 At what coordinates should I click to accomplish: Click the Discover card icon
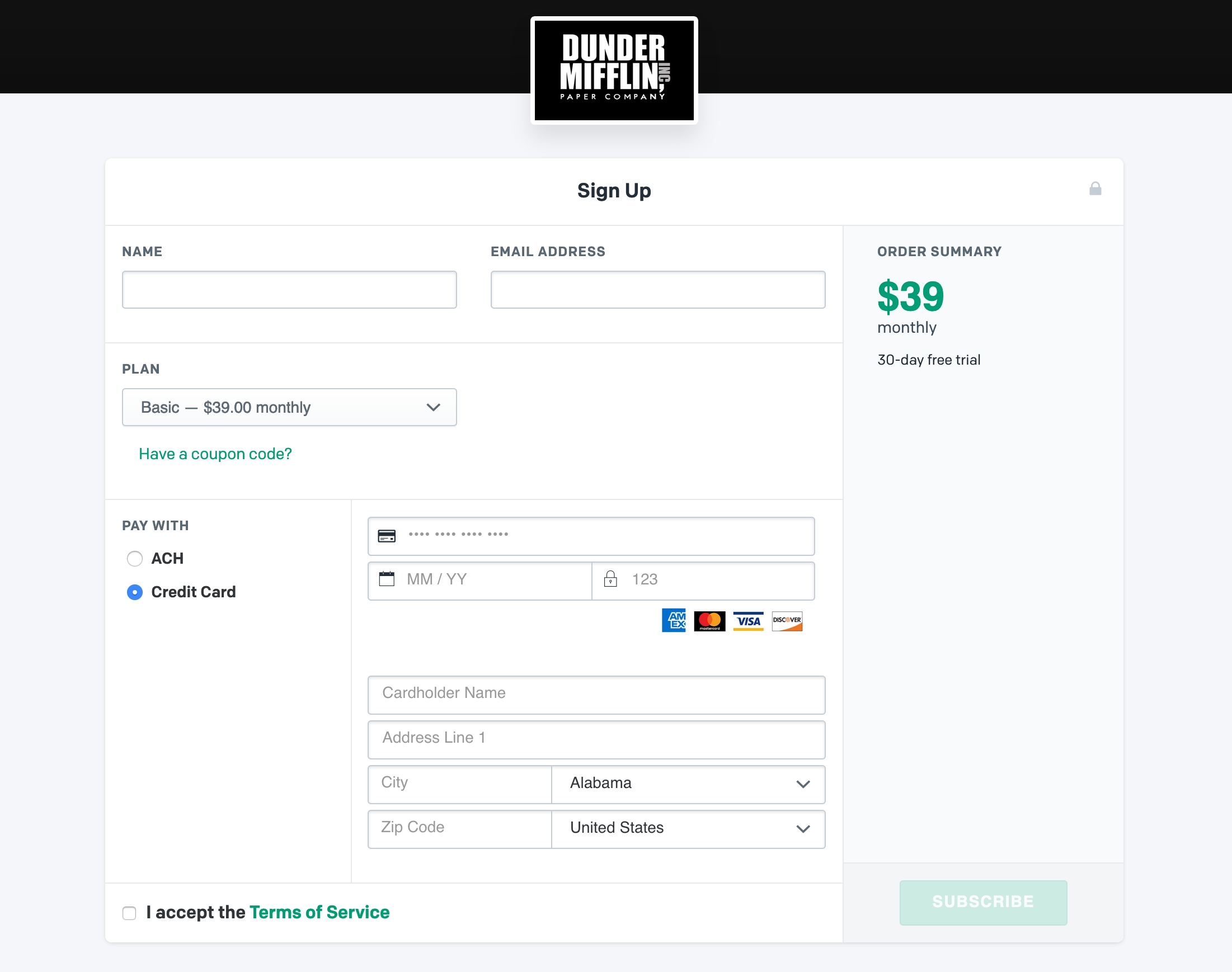pyautogui.click(x=786, y=620)
